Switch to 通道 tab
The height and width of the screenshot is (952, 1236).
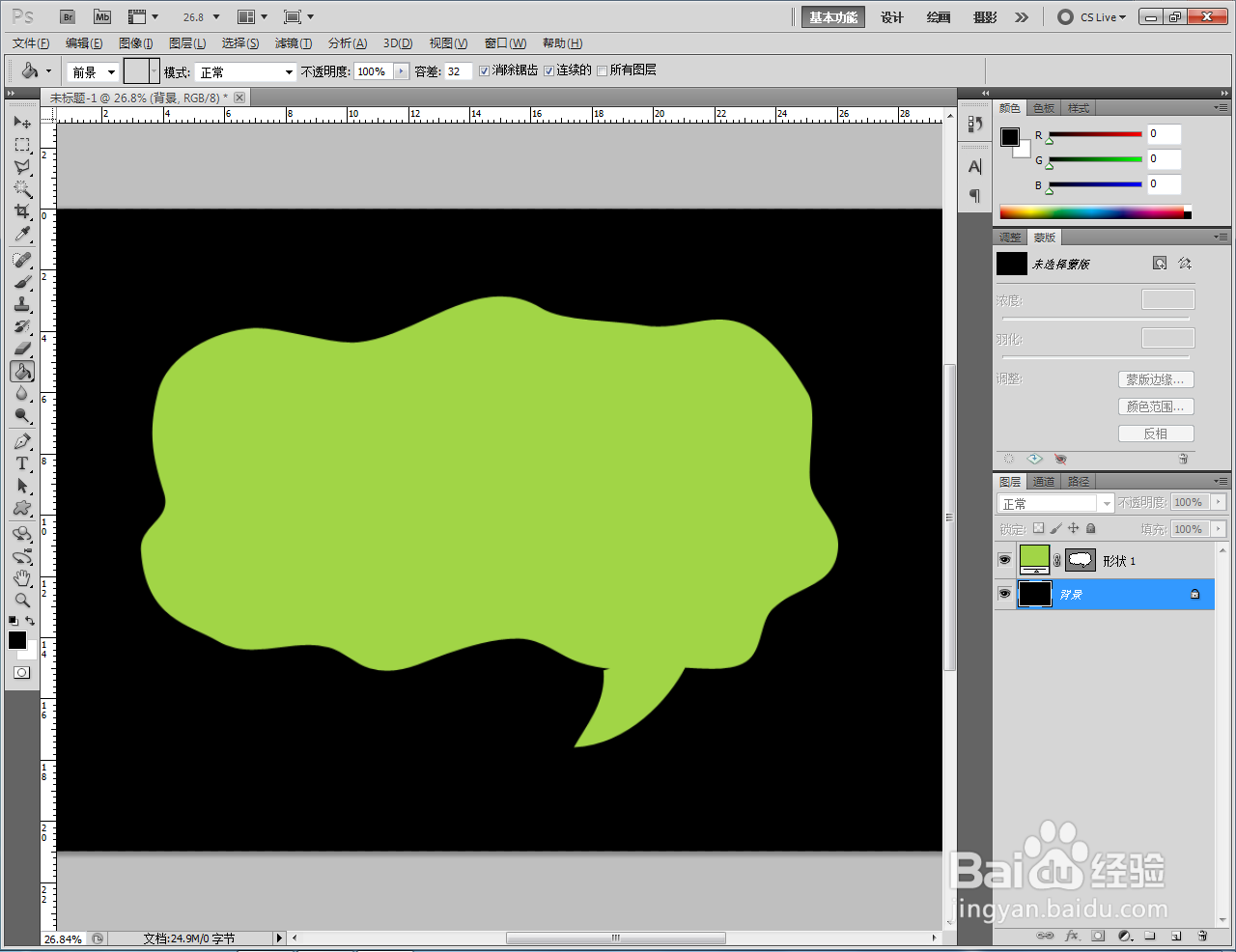[1044, 482]
